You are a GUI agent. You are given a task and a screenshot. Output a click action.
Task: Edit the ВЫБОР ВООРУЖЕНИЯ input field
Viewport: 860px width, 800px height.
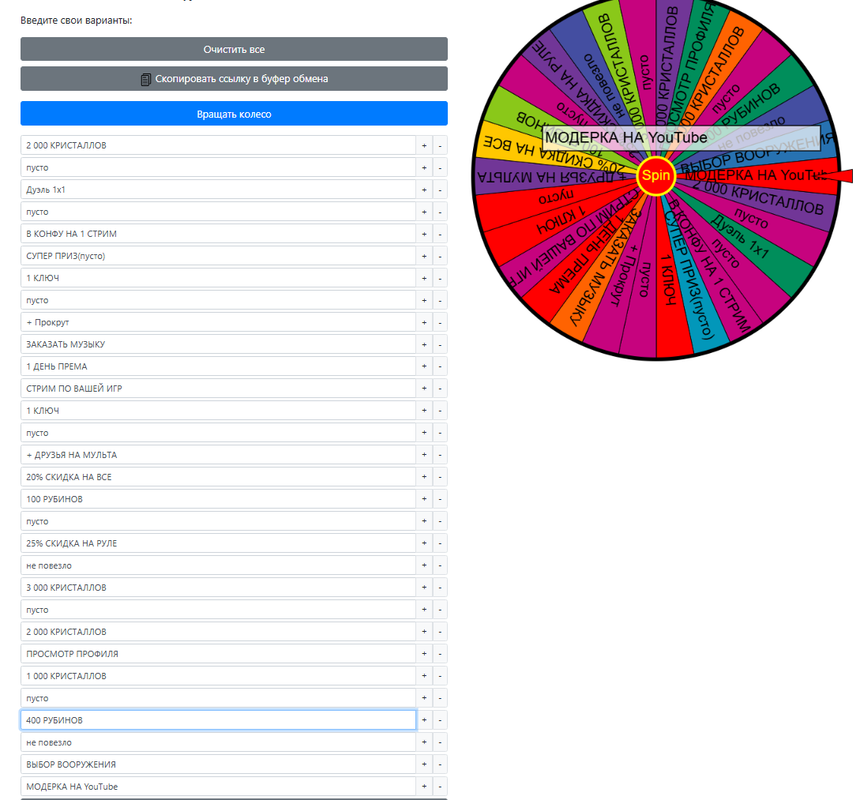[x=218, y=764]
